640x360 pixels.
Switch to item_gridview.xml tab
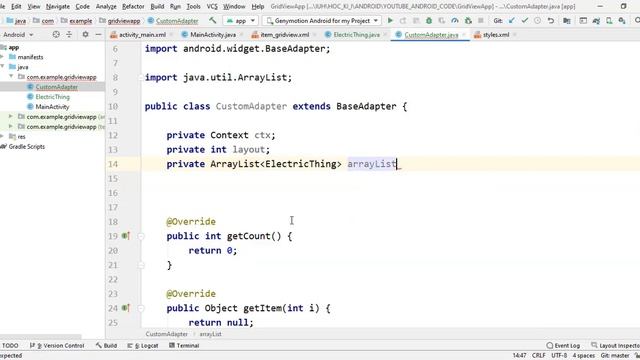coord(284,35)
